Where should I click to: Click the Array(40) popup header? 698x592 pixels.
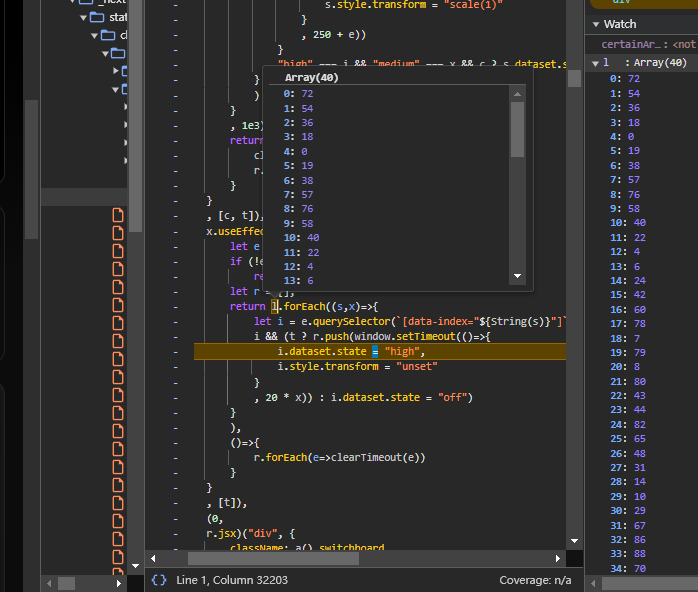(x=313, y=77)
